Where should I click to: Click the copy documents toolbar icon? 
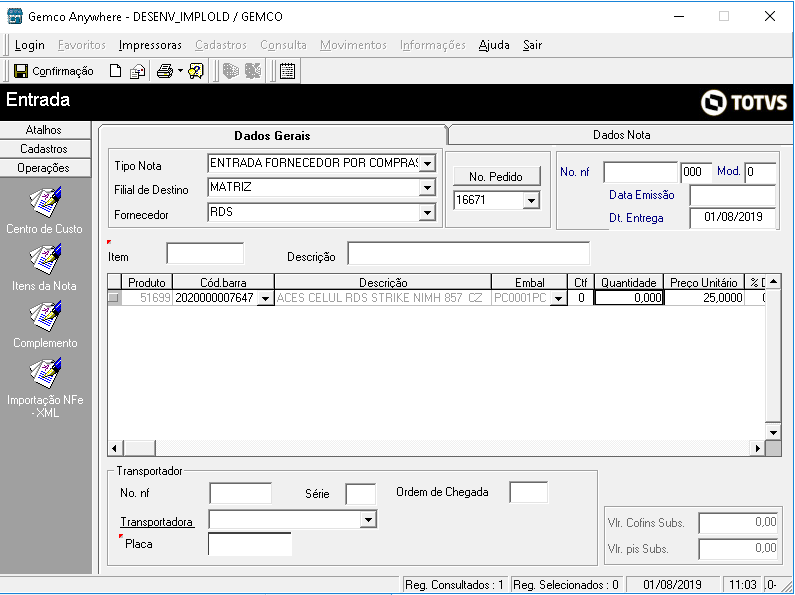[137, 71]
